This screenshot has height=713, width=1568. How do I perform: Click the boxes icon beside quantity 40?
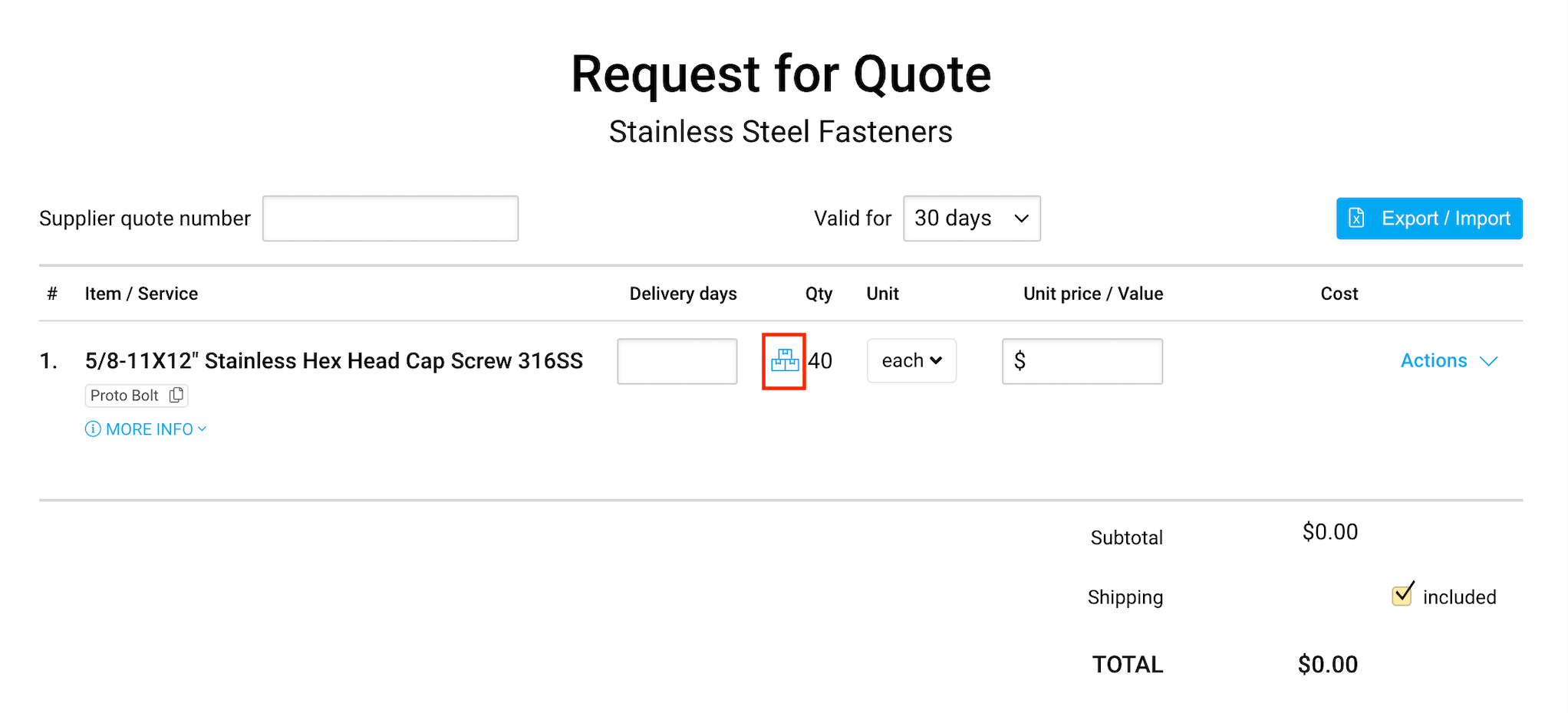[784, 360]
